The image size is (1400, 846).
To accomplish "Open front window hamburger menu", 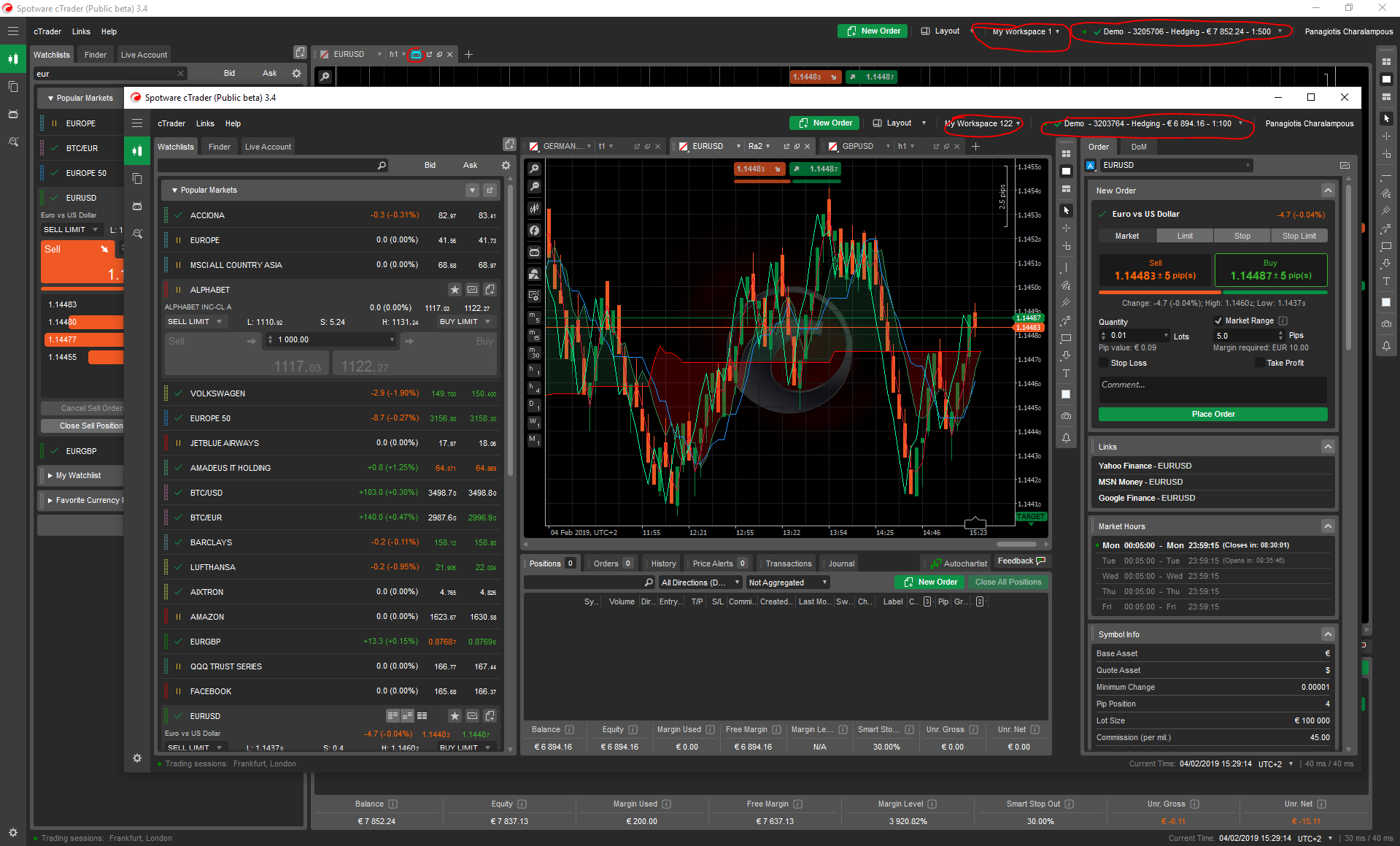I will tap(137, 123).
